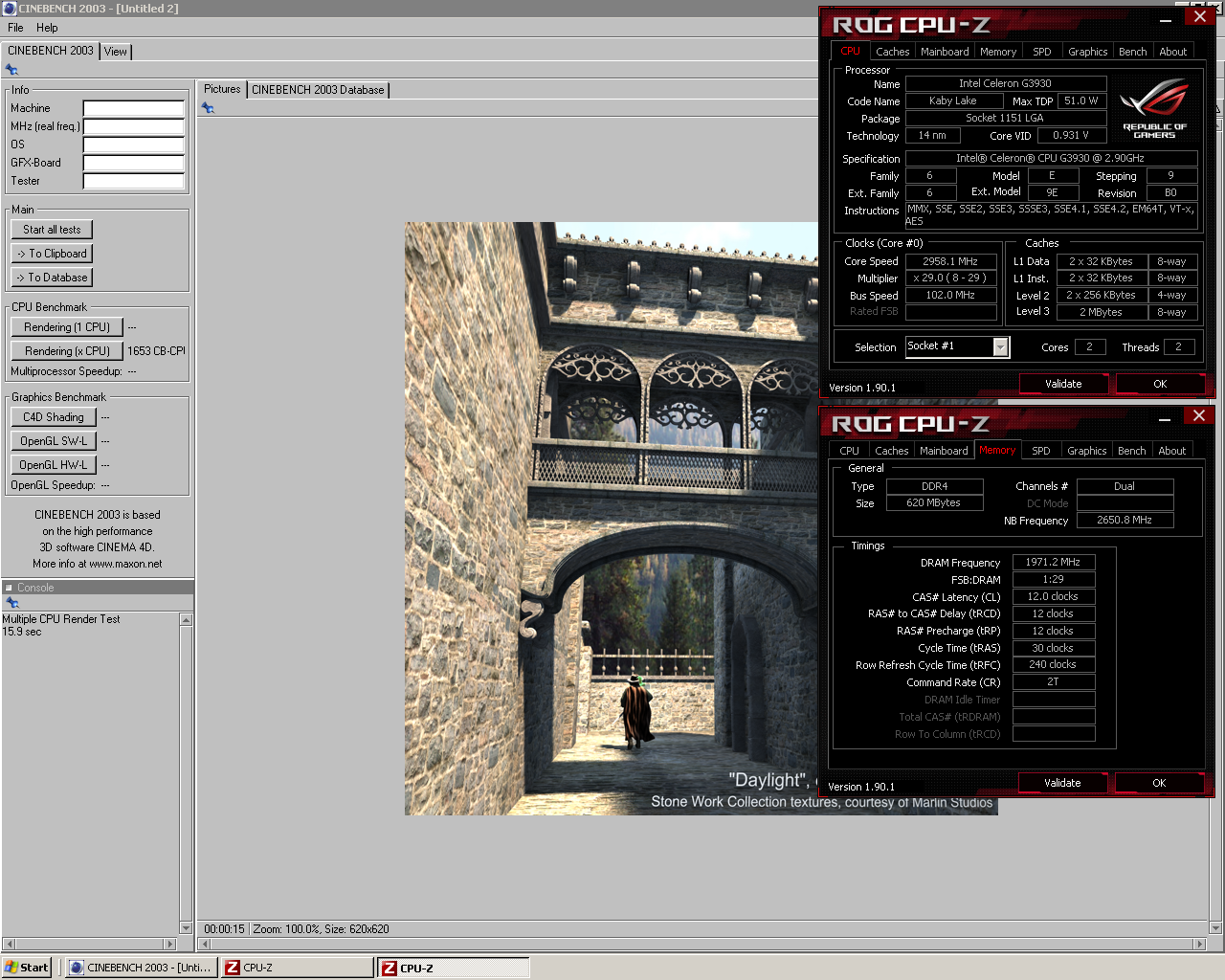Select the Pictures tab
1225x980 pixels.
[x=222, y=89]
